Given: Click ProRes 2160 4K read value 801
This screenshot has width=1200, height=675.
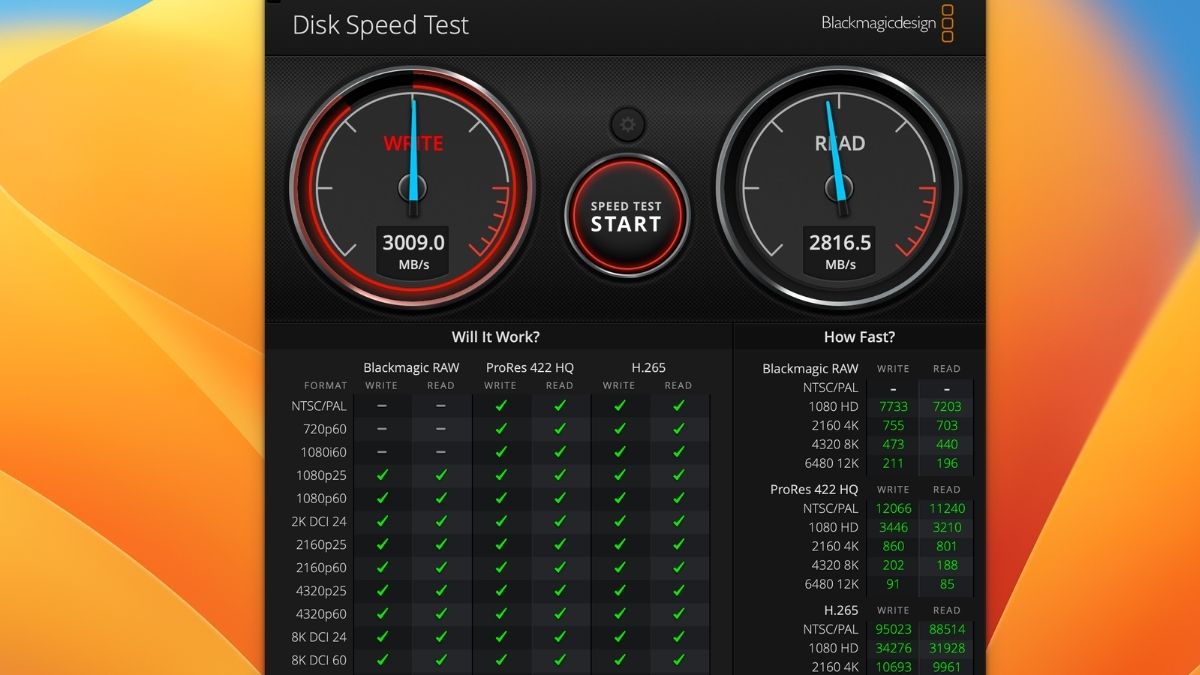Looking at the screenshot, I should [x=946, y=546].
